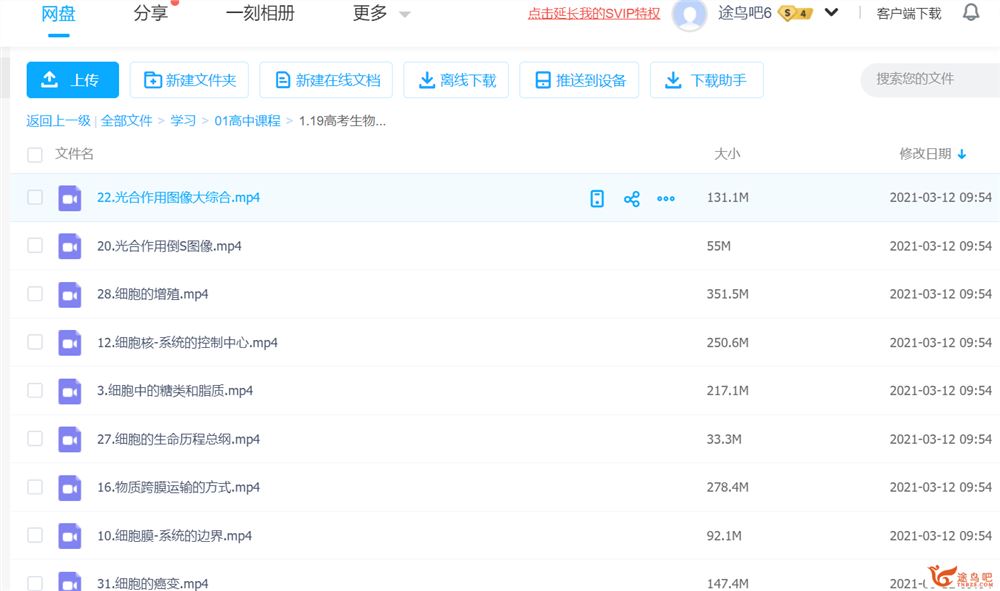Open the 一刻相册 tab
This screenshot has width=1000, height=591.
point(260,13)
